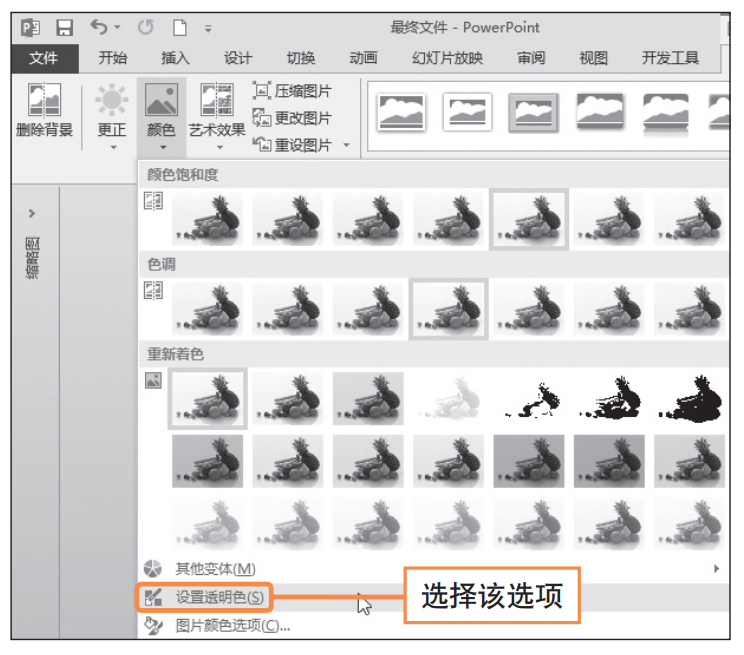Choose the sixth tone preset under 色调
The height and width of the screenshot is (655, 744).
pos(609,309)
